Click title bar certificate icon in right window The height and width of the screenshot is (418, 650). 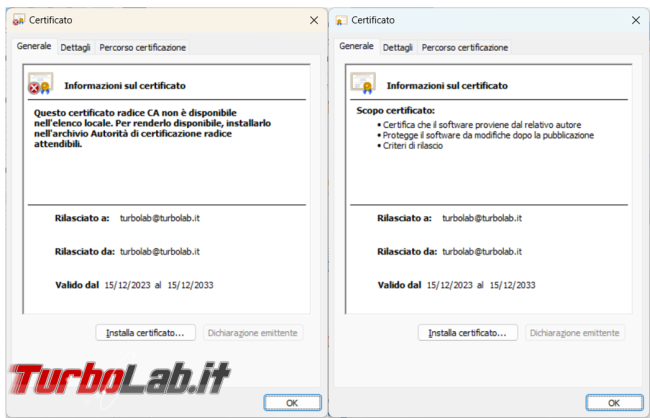(341, 20)
